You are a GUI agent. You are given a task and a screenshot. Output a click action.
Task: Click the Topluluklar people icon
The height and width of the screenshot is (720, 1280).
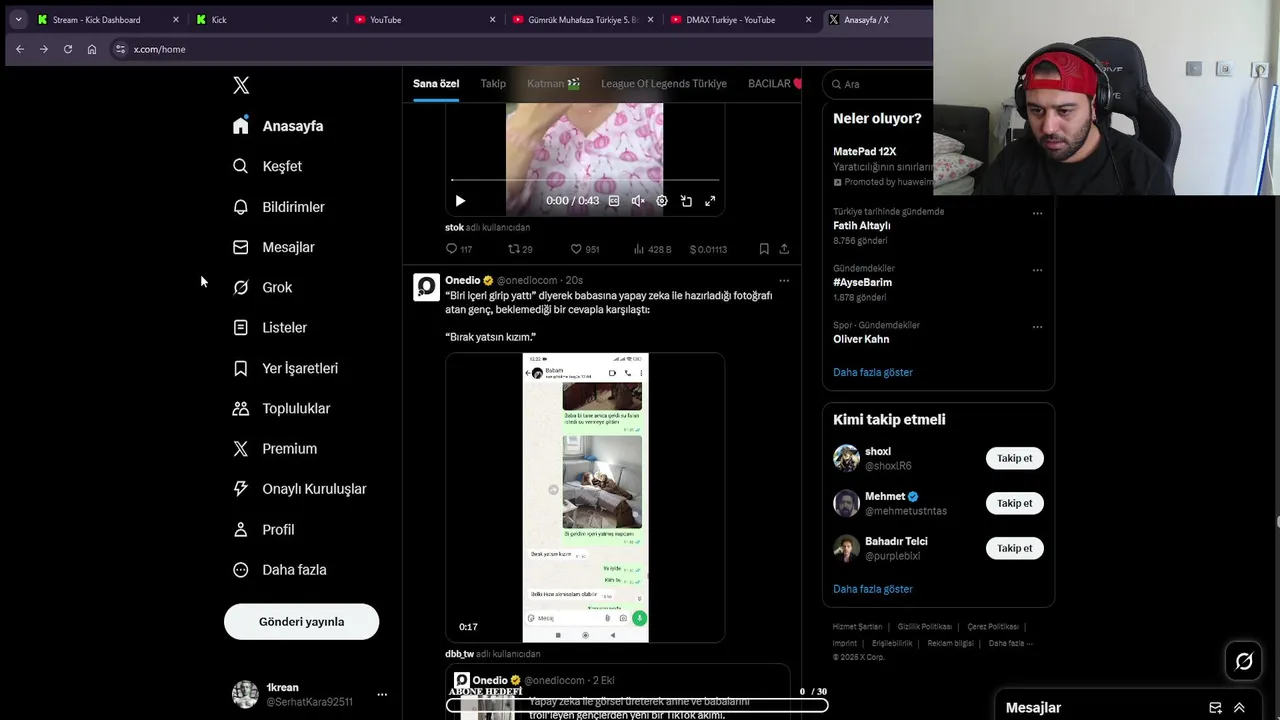tap(240, 408)
